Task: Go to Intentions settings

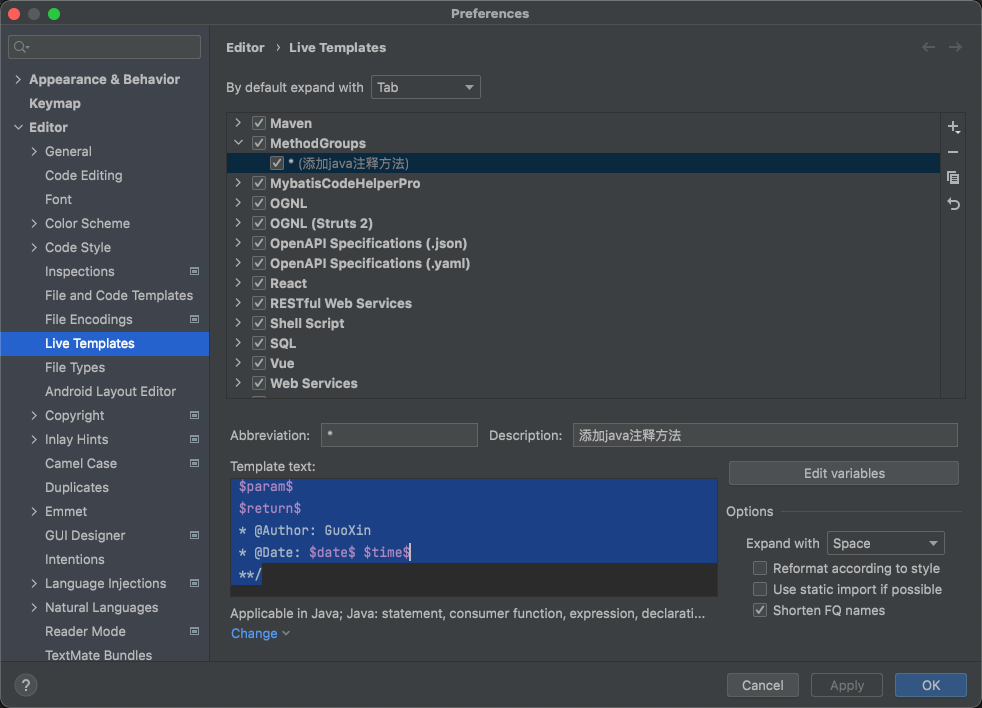Action: 75,560
